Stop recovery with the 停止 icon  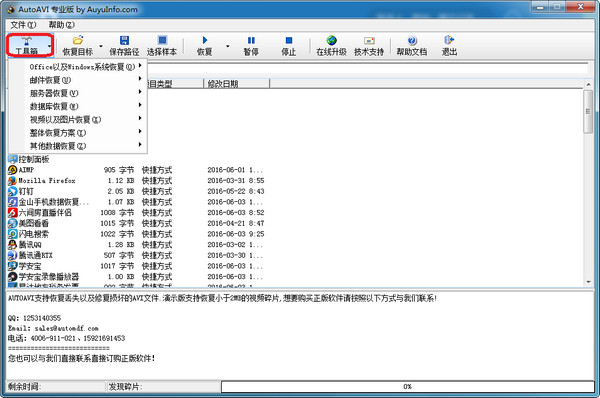click(x=289, y=40)
